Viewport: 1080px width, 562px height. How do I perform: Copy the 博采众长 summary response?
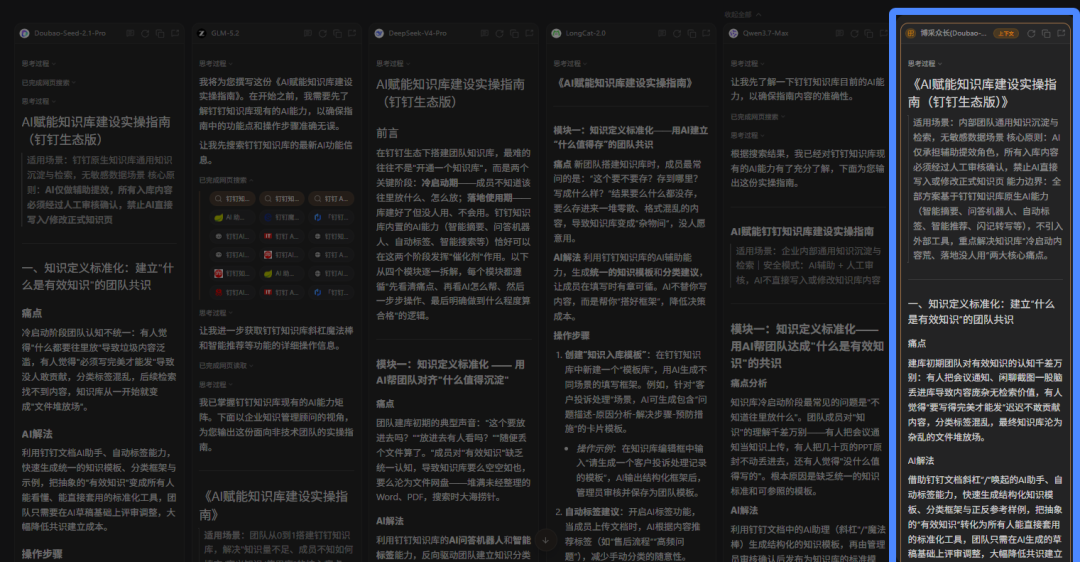pos(1046,33)
